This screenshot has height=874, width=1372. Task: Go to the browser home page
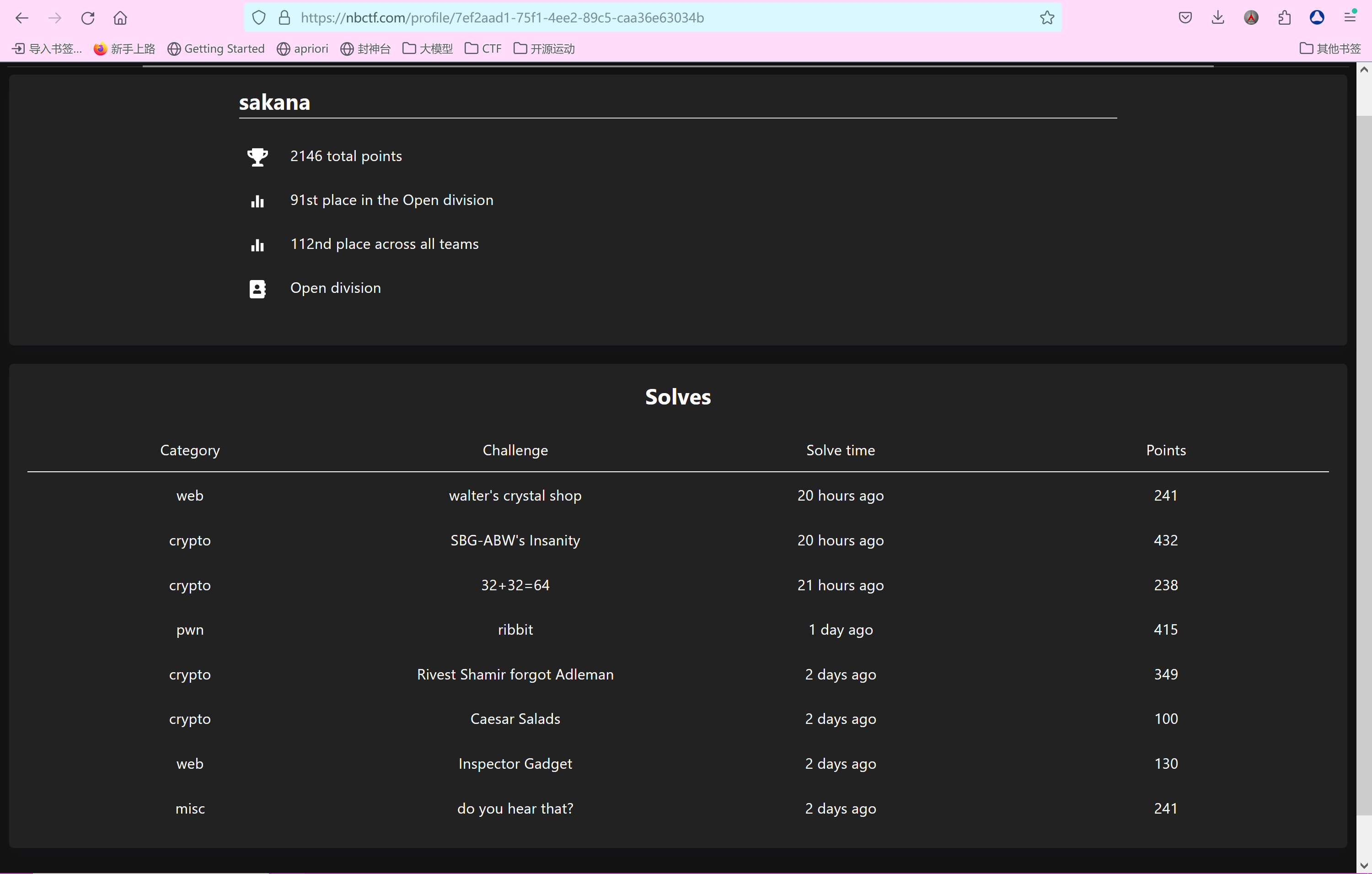[x=120, y=18]
